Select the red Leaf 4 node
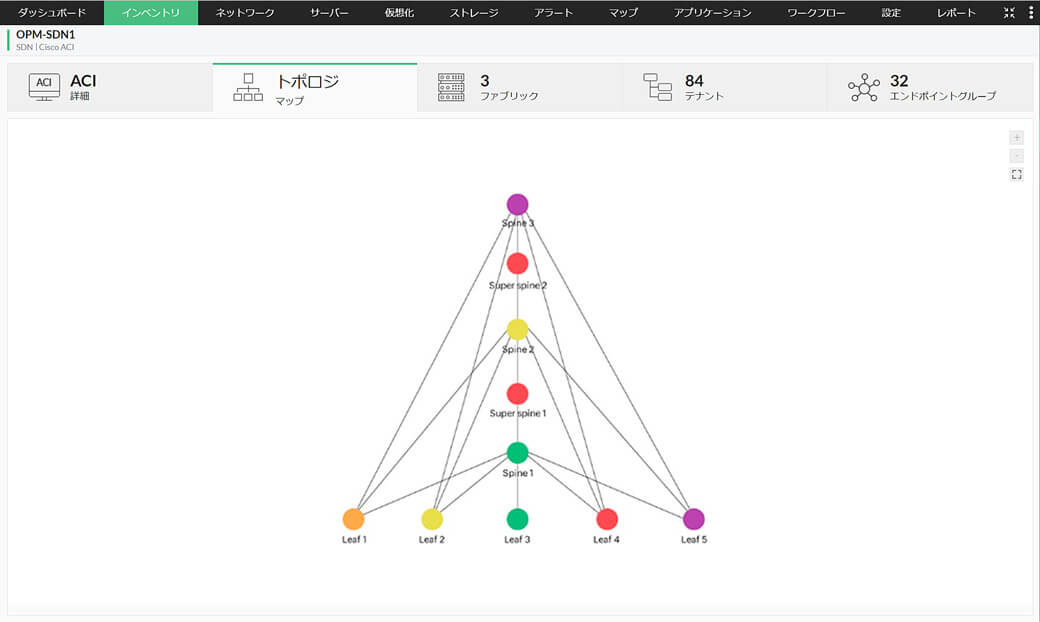This screenshot has height=622, width=1040. [607, 519]
